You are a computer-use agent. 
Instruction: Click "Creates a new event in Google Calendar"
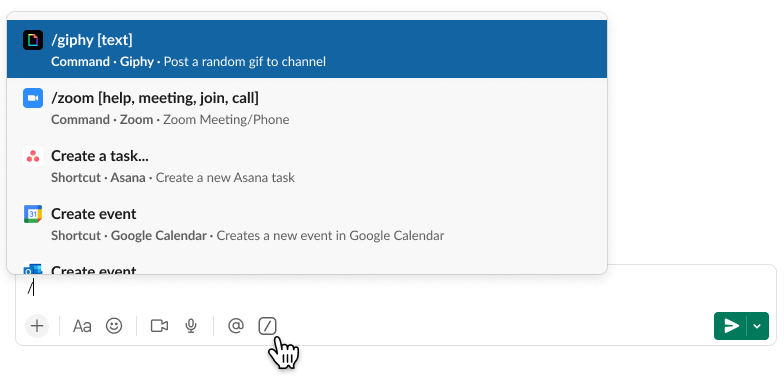tap(330, 236)
